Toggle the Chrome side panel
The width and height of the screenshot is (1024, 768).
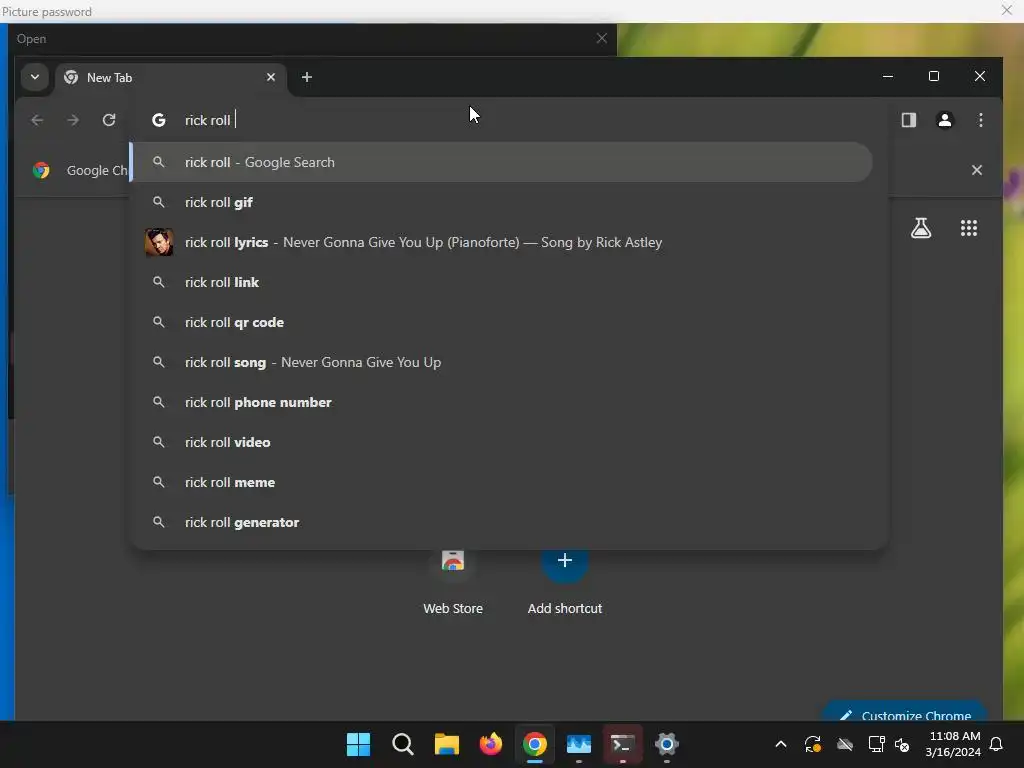pos(908,120)
